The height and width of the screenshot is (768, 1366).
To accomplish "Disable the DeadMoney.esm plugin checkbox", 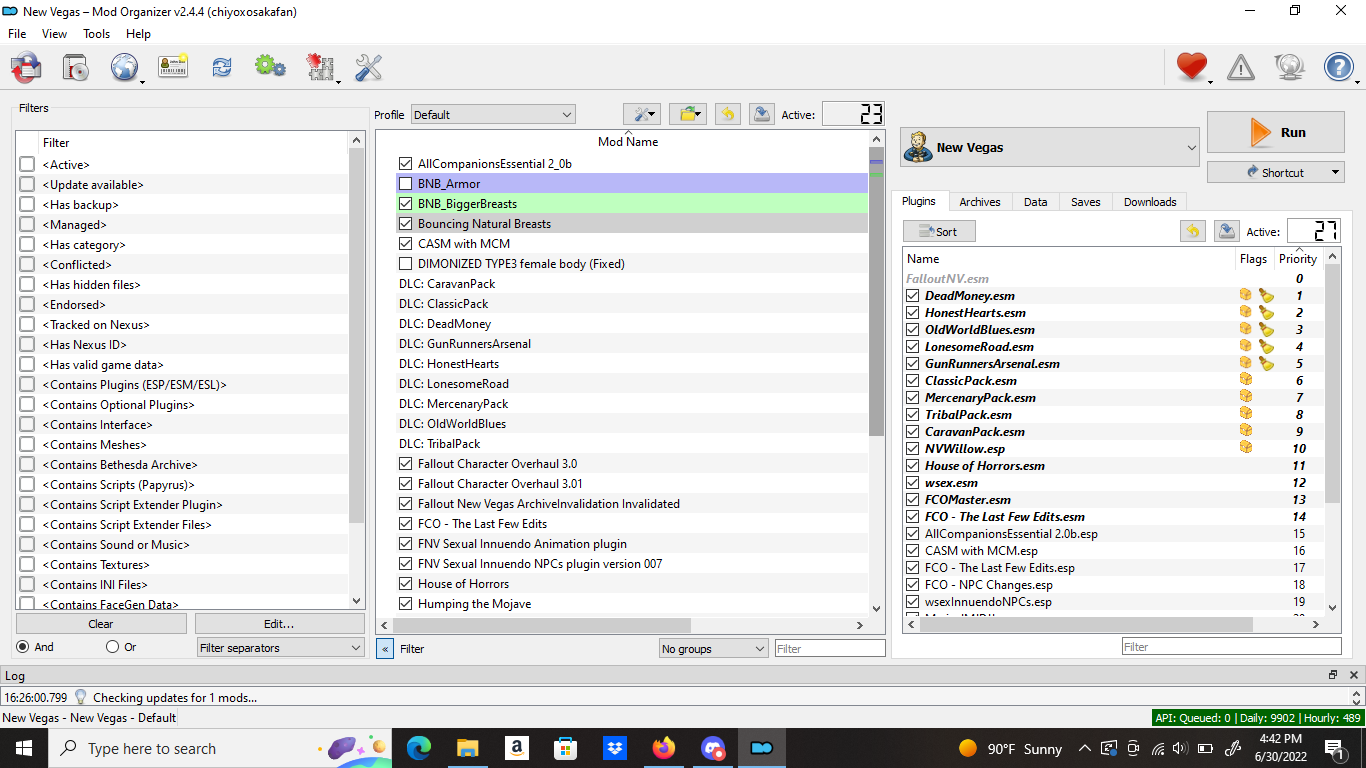I will coord(912,296).
